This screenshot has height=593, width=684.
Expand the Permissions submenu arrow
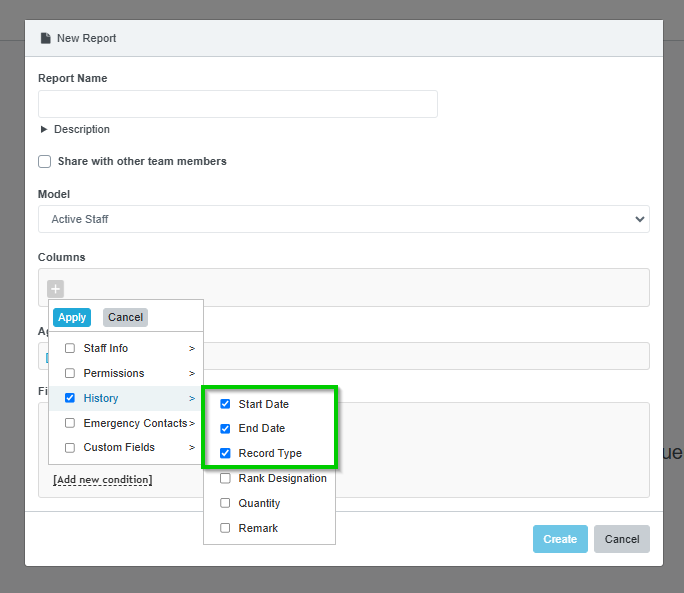pos(191,374)
